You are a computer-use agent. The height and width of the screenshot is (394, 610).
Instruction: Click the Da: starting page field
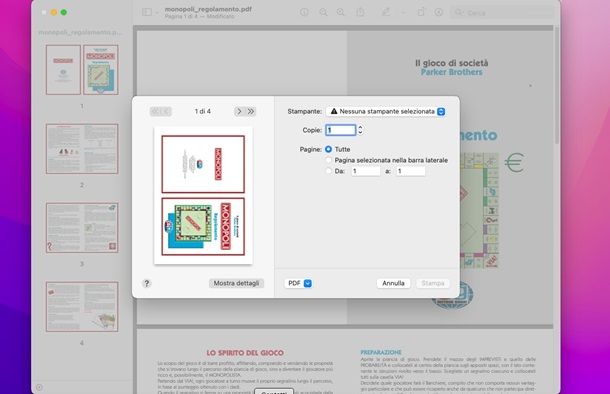coord(366,171)
